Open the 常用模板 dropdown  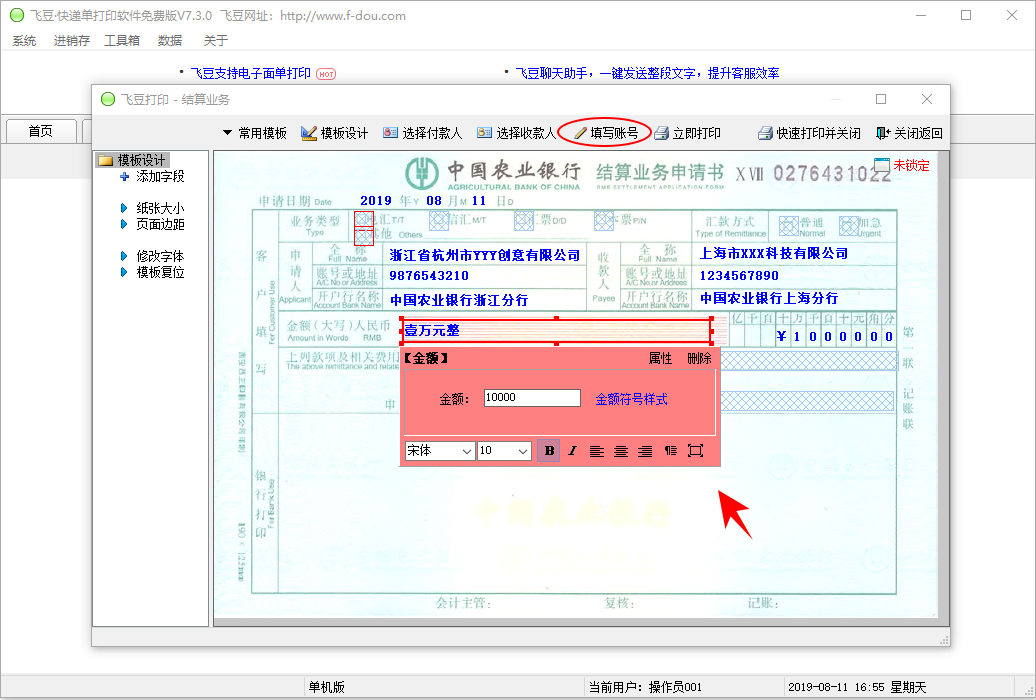[x=254, y=134]
